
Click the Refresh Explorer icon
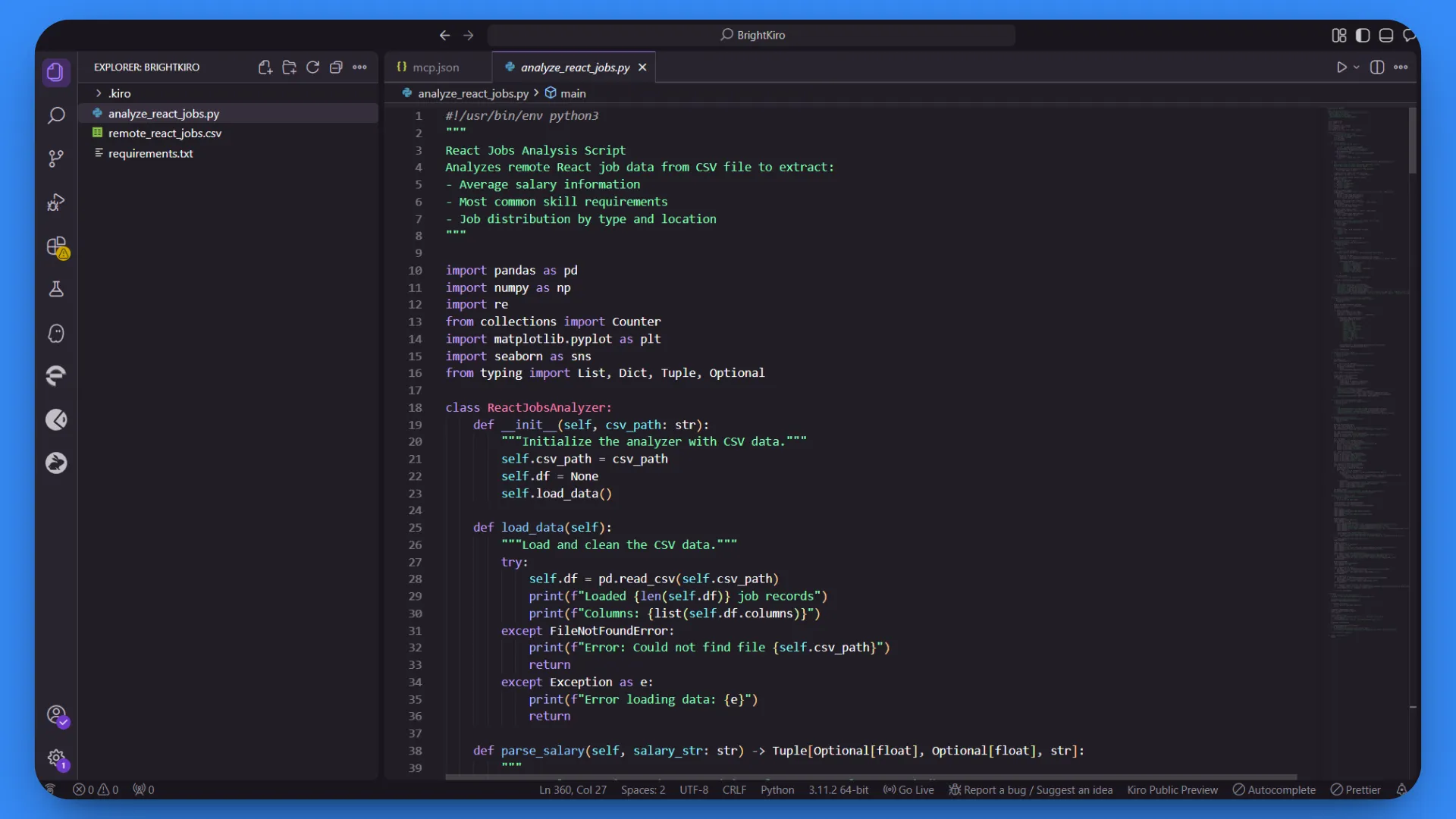[x=312, y=67]
